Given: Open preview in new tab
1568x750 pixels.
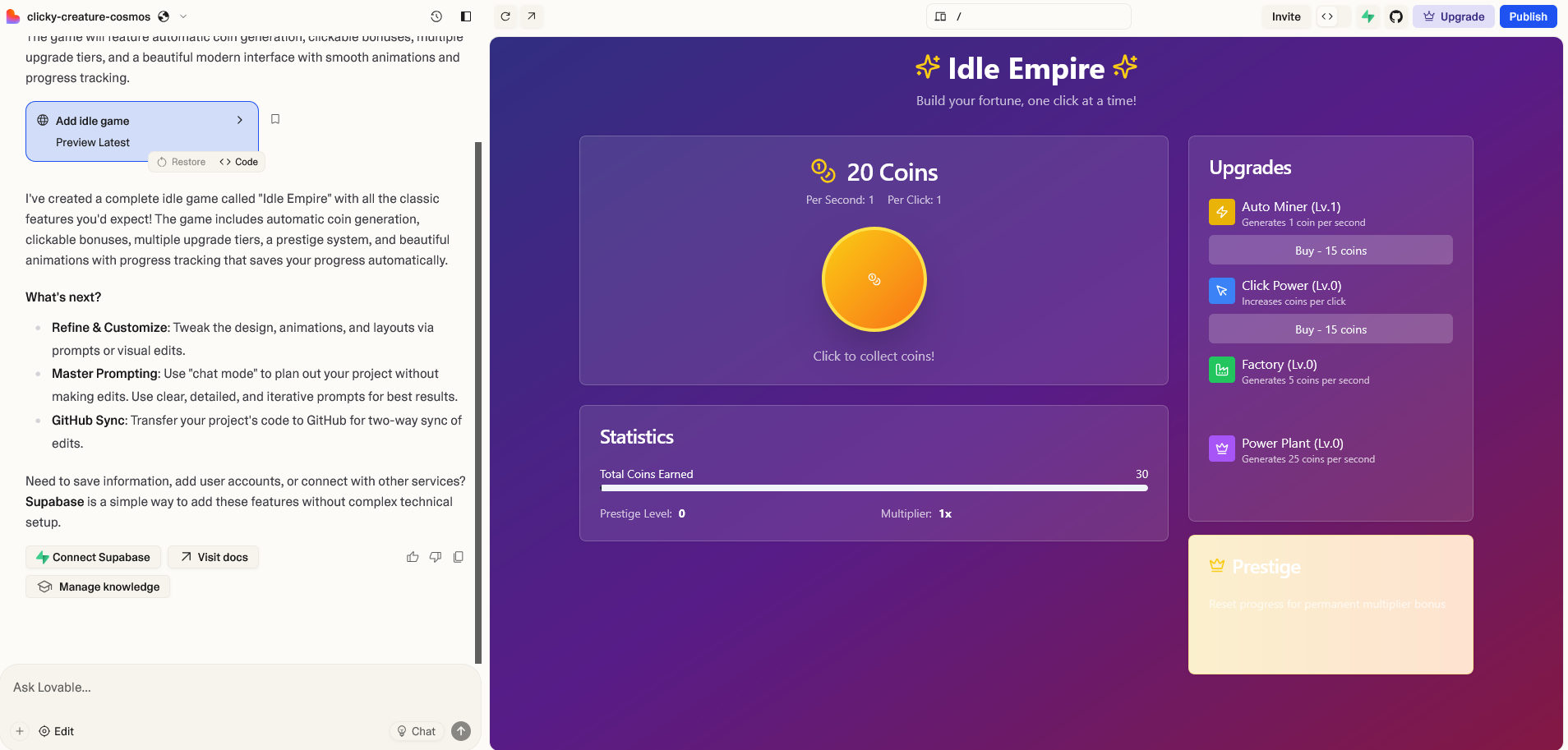Looking at the screenshot, I should [x=532, y=16].
